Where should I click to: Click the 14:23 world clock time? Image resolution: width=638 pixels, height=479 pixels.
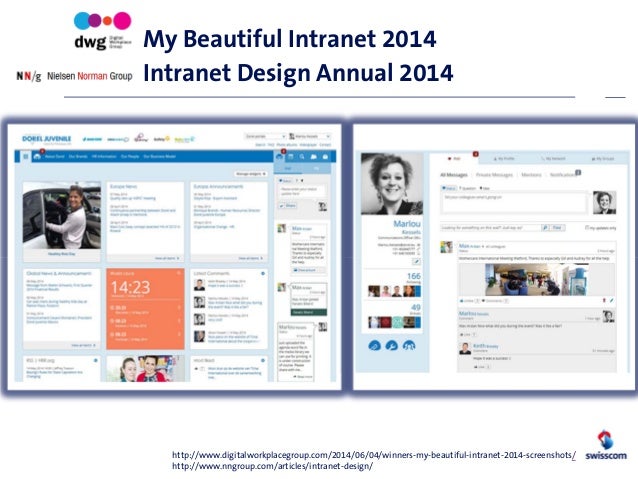(x=131, y=287)
